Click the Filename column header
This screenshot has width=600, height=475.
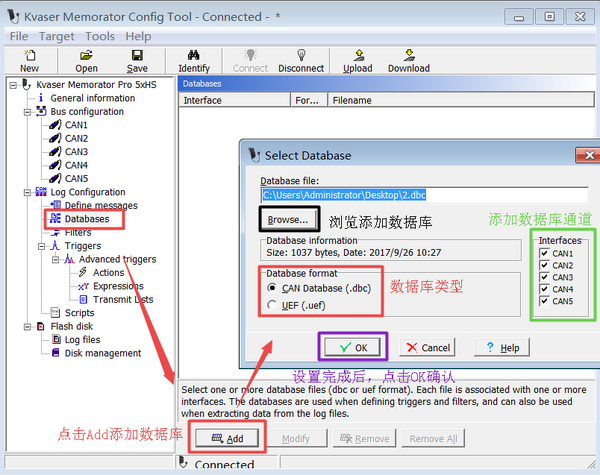pos(460,100)
